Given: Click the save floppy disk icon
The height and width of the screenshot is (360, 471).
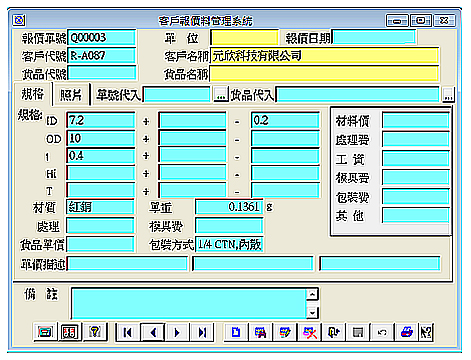Looking at the screenshot, I should pyautogui.click(x=358, y=332).
